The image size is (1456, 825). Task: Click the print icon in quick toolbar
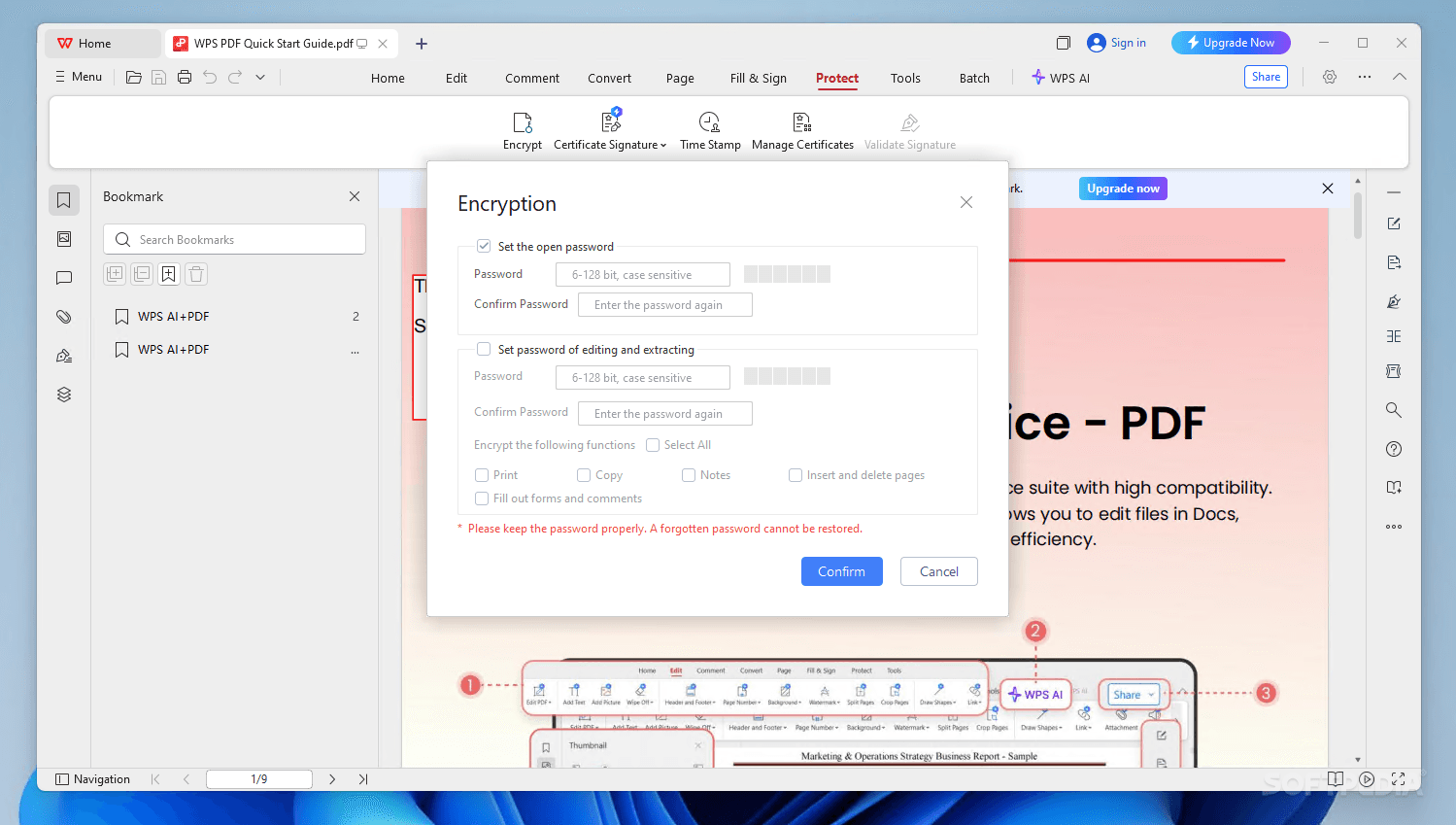click(185, 78)
